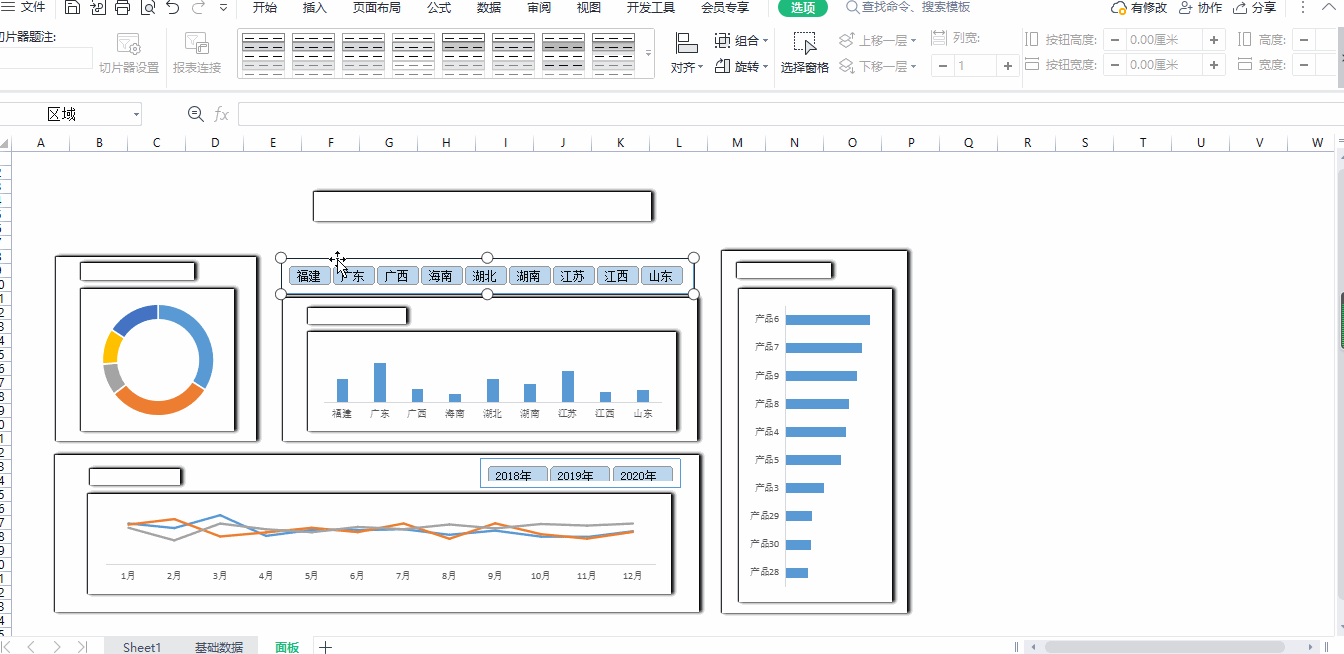Select the first slicer style thumbnail
This screenshot has width=1344, height=654.
point(262,54)
